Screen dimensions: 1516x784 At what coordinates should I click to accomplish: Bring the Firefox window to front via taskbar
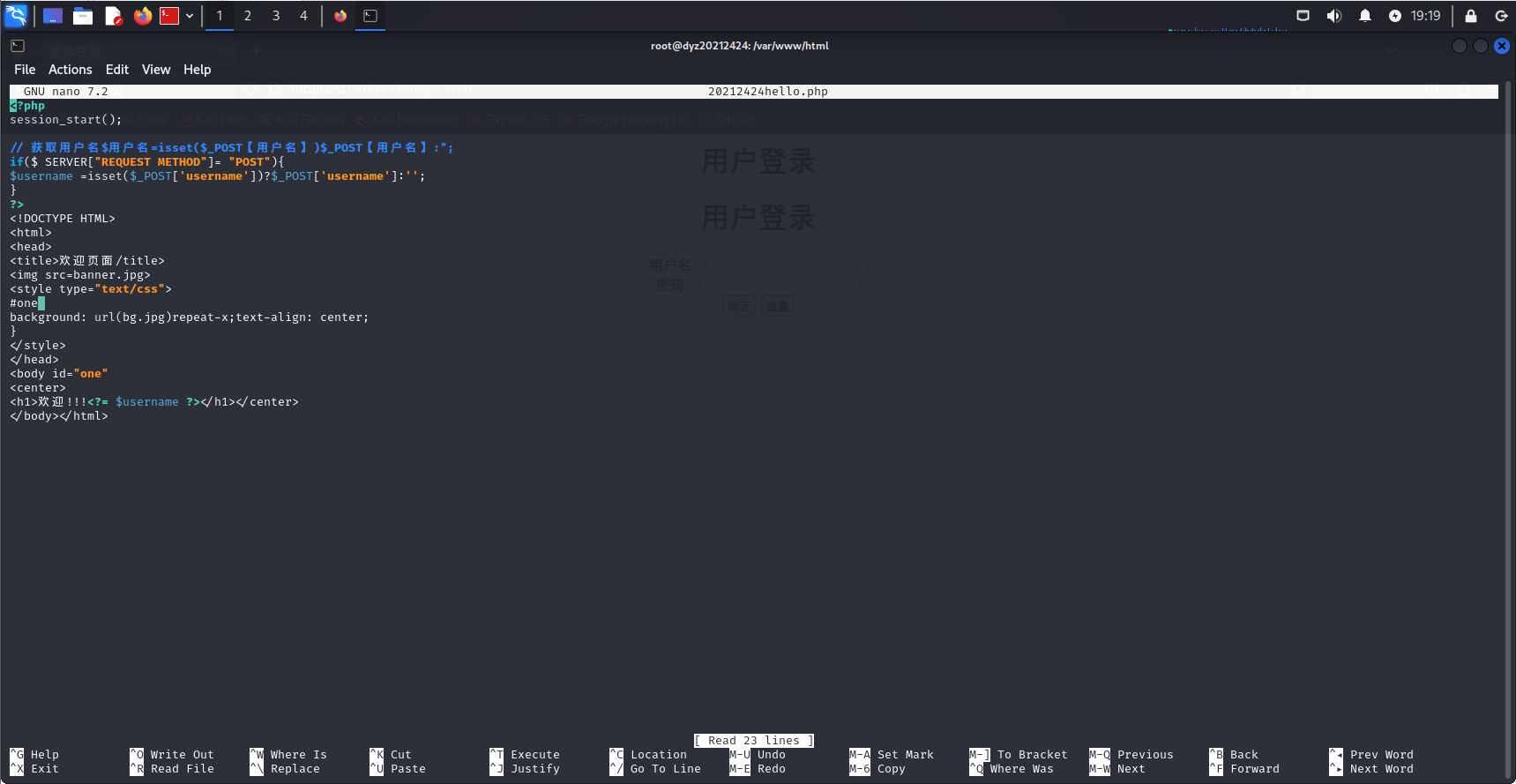pos(340,16)
